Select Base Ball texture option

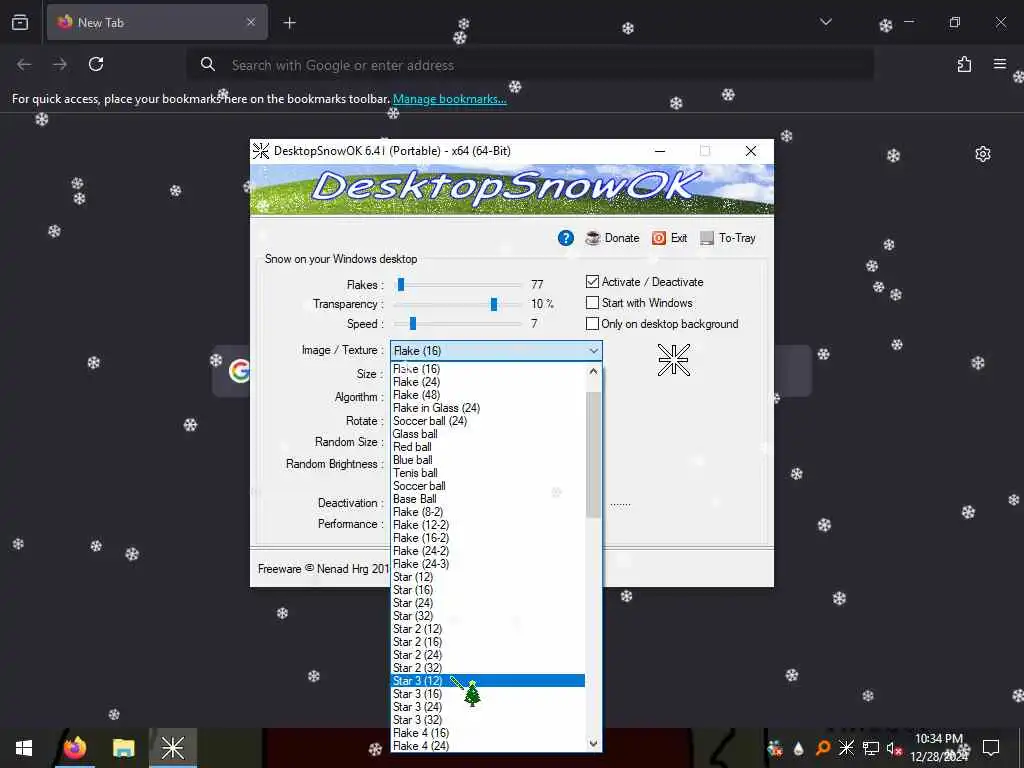tap(488, 499)
